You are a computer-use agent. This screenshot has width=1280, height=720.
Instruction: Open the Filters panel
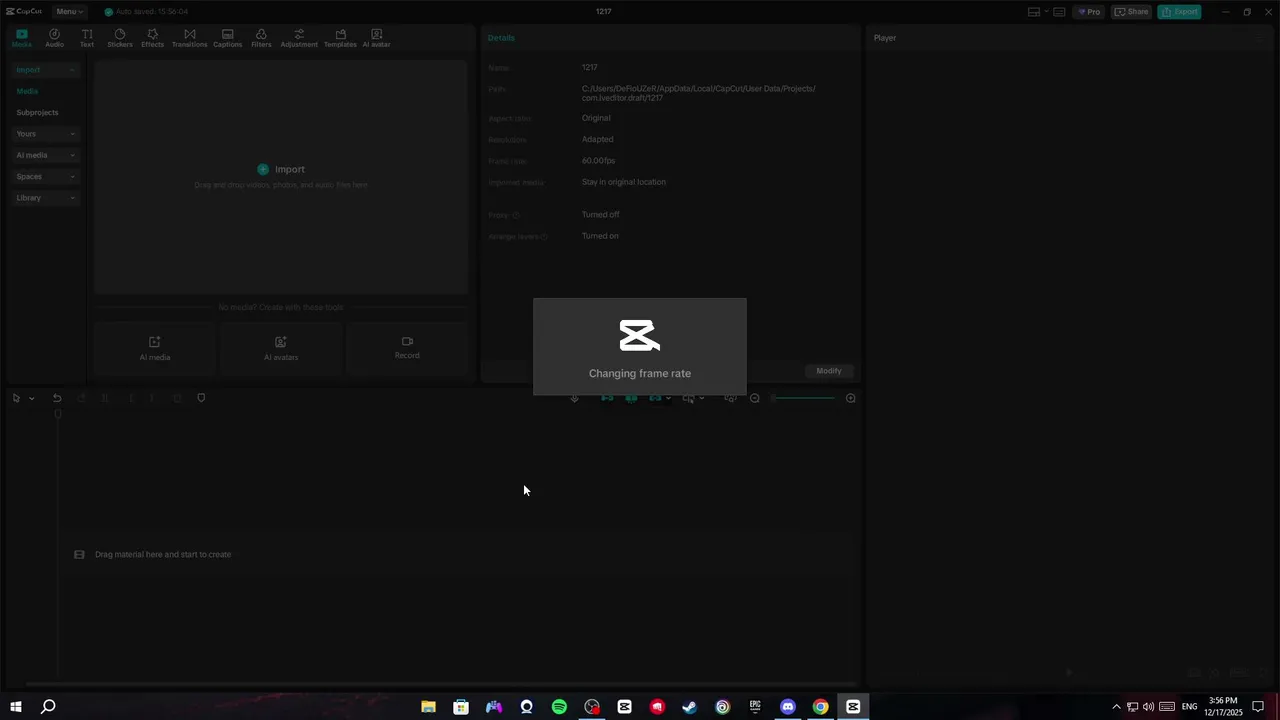point(261,38)
